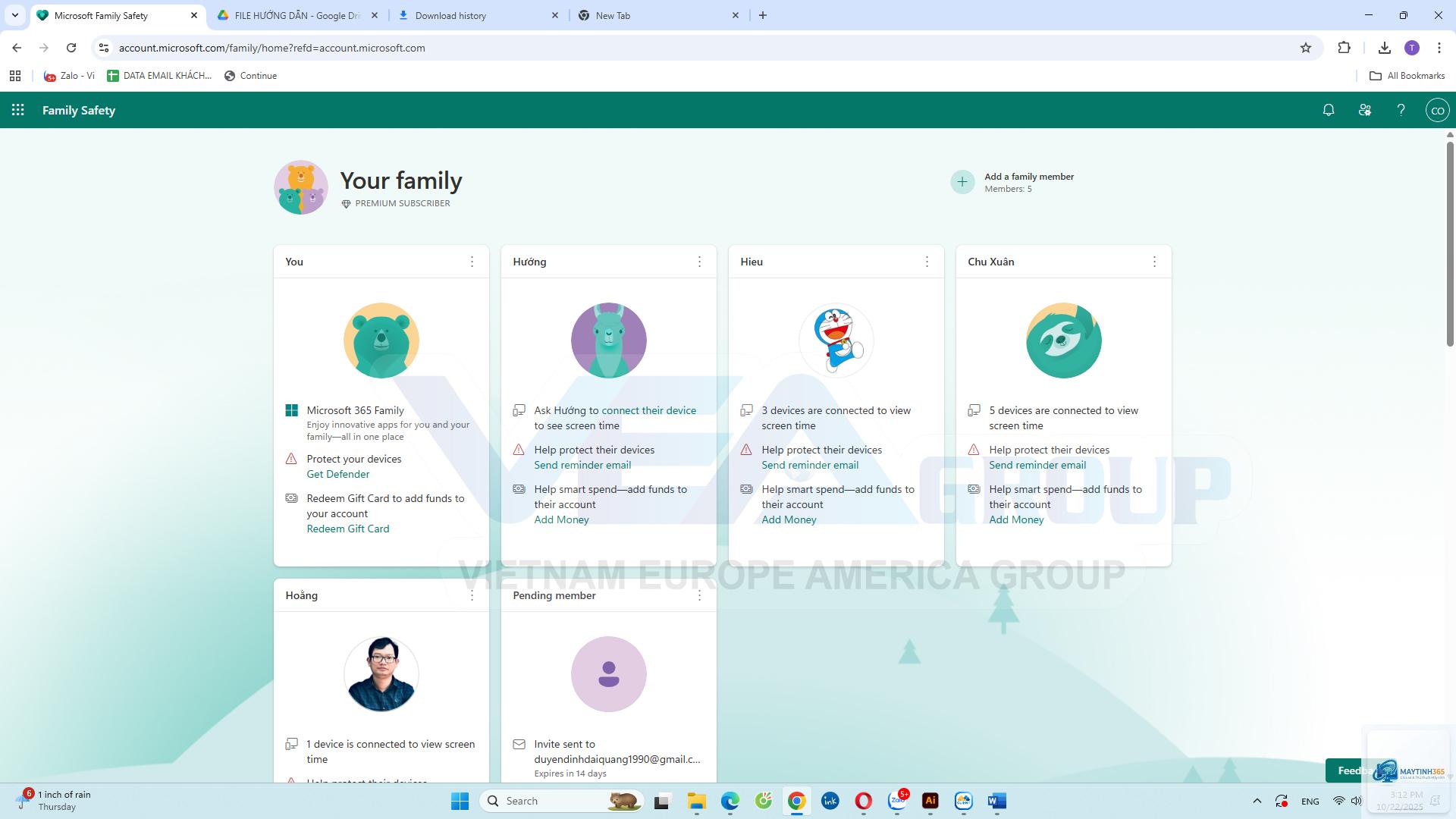Open the options menu on Chu Xuân card
1456x819 pixels.
pyautogui.click(x=1154, y=262)
